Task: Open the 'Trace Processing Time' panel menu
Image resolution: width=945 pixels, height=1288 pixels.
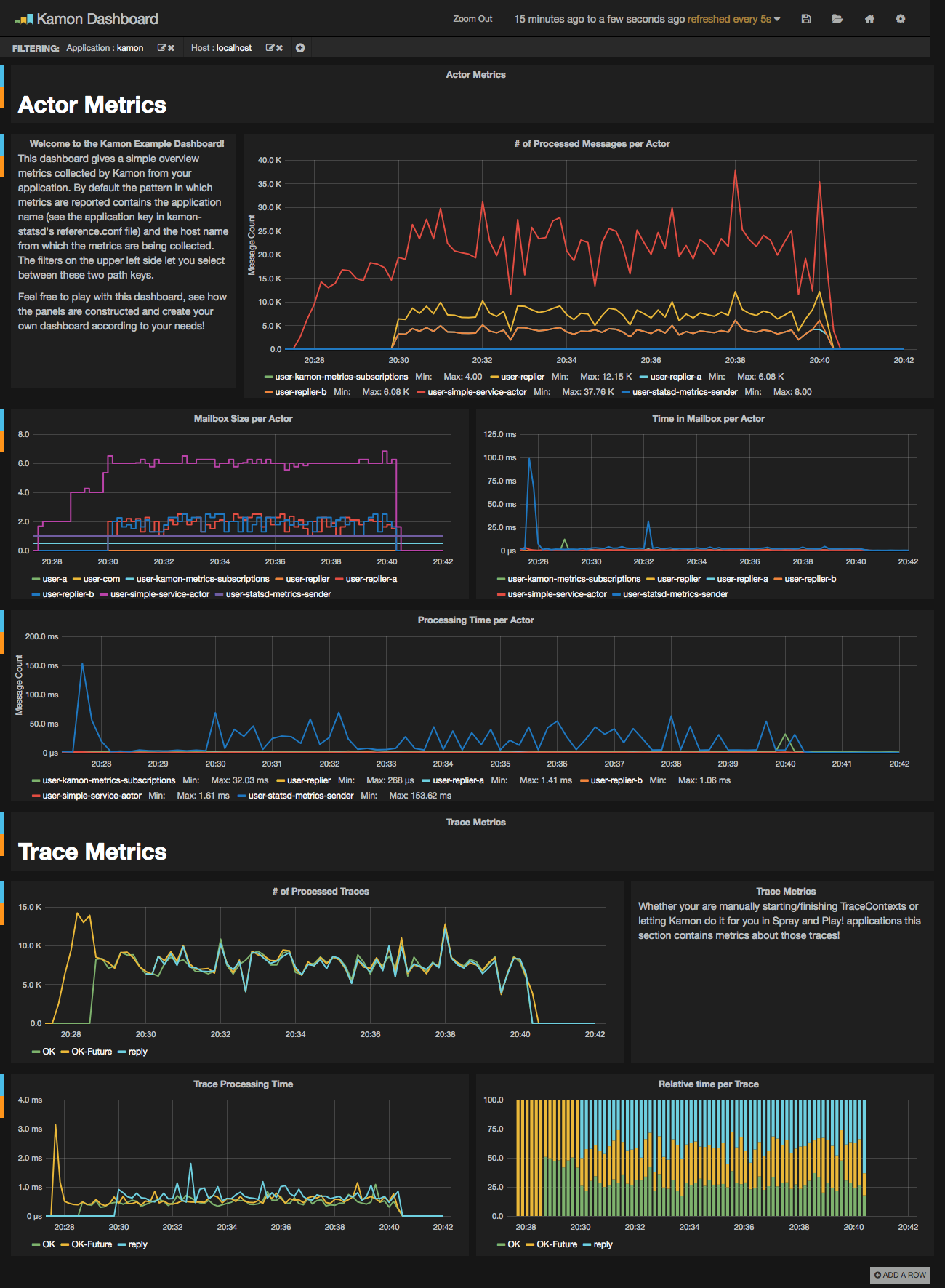Action: 243,1084
